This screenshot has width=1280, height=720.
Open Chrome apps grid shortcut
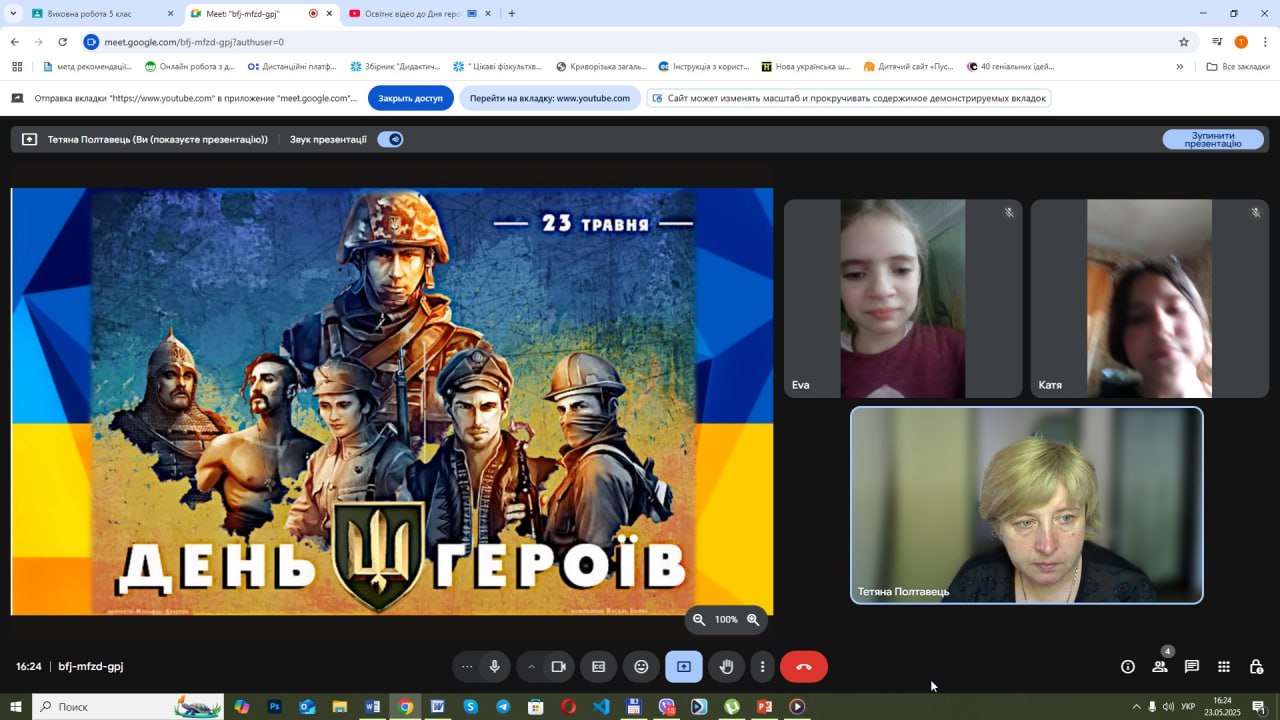(x=17, y=67)
